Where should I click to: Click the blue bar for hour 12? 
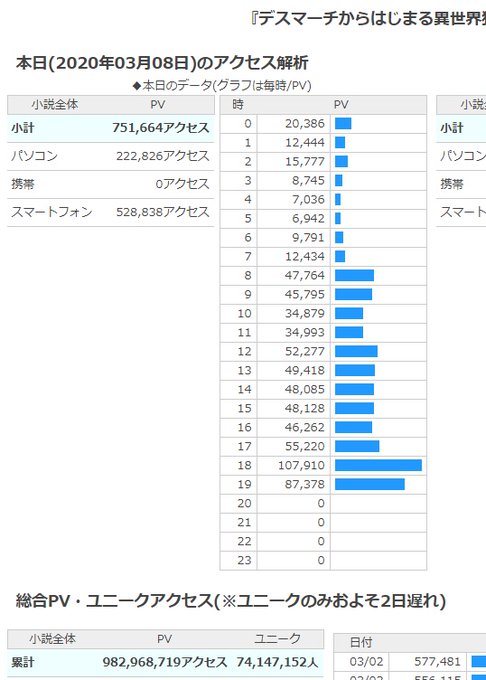356,351
